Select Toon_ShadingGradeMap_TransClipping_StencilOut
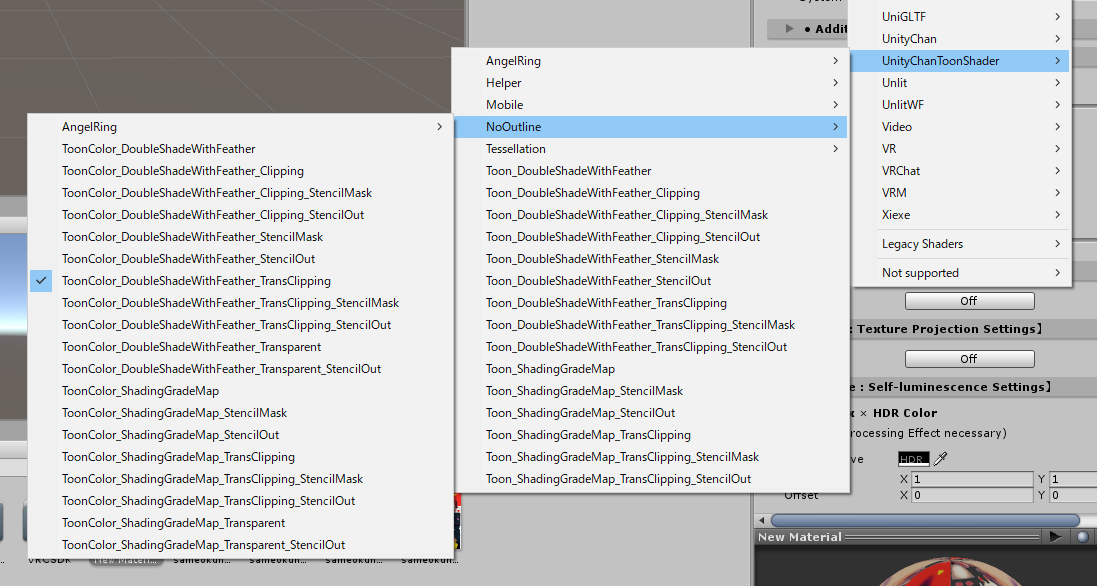Image resolution: width=1097 pixels, height=586 pixels. 651,479
